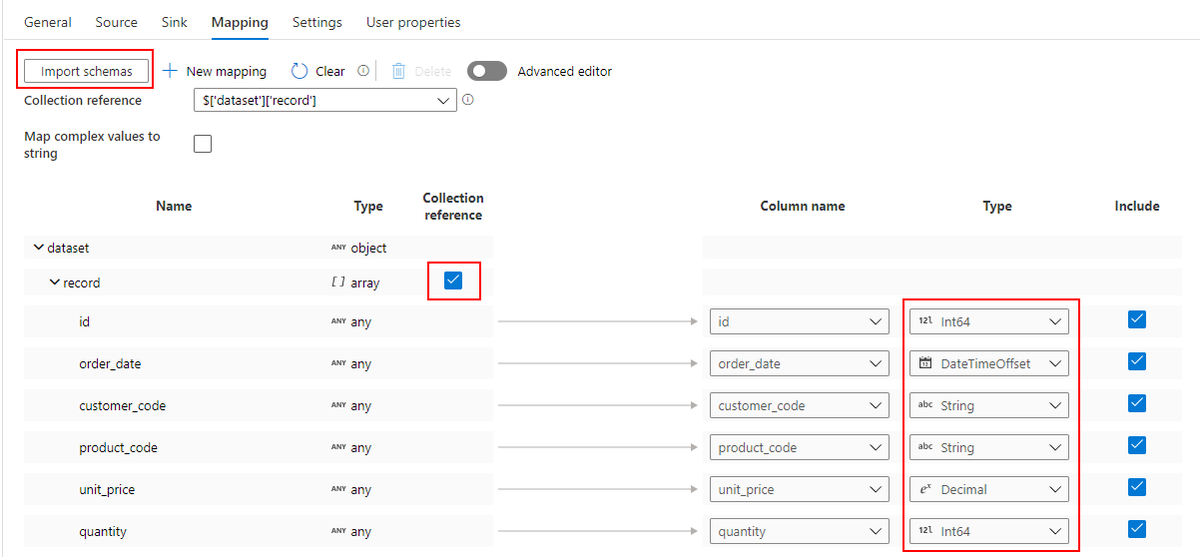Viewport: 1200px width, 557px height.
Task: Uncheck the record Collection reference checkbox
Action: pos(453,281)
